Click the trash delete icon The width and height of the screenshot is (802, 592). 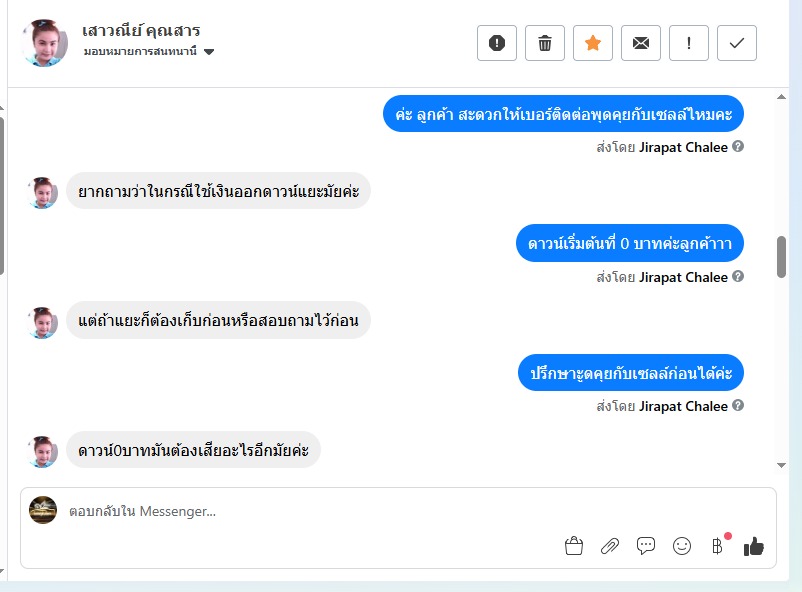pyautogui.click(x=545, y=43)
